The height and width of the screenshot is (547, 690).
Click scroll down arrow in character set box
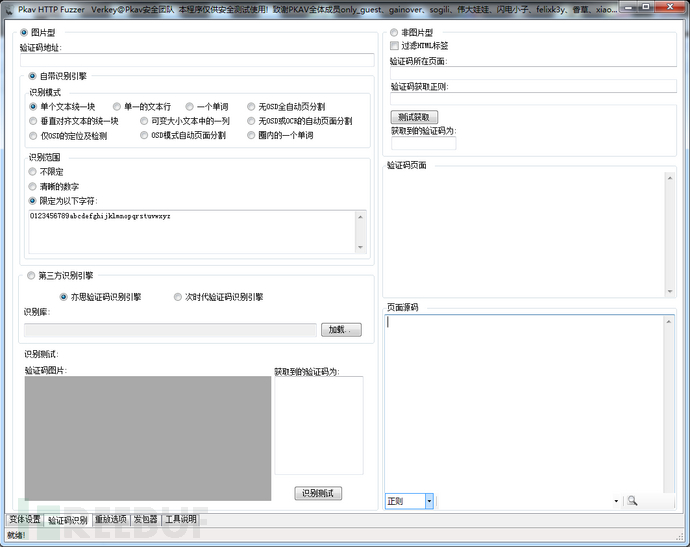click(x=360, y=247)
